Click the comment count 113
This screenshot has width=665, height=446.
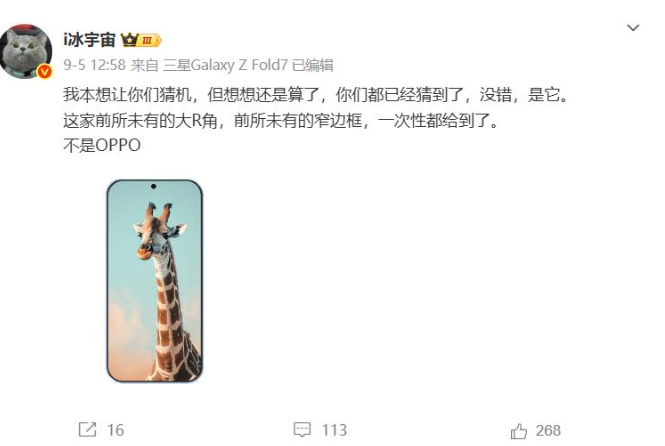[x=334, y=430]
